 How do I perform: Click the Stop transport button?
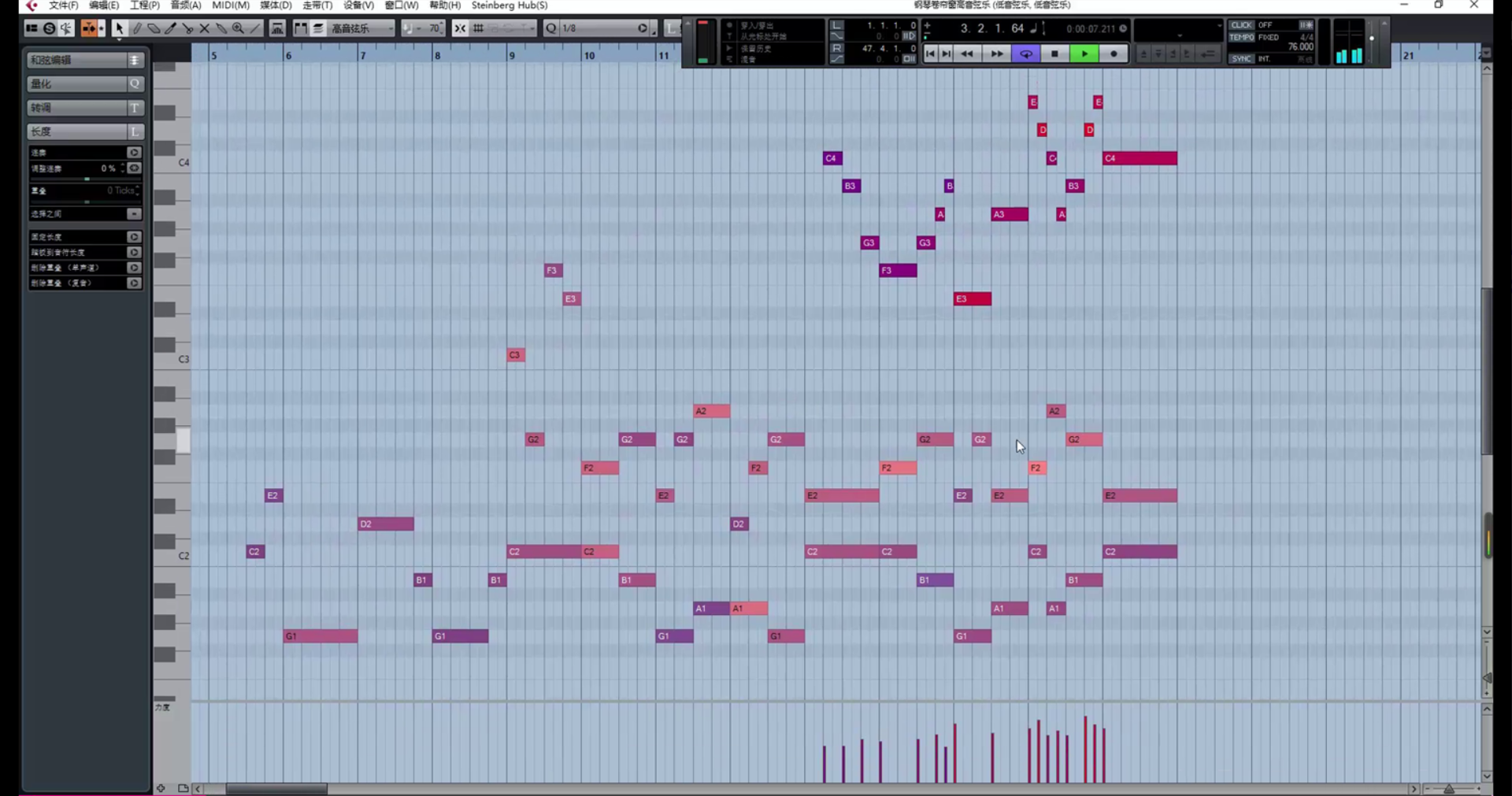click(x=1055, y=54)
